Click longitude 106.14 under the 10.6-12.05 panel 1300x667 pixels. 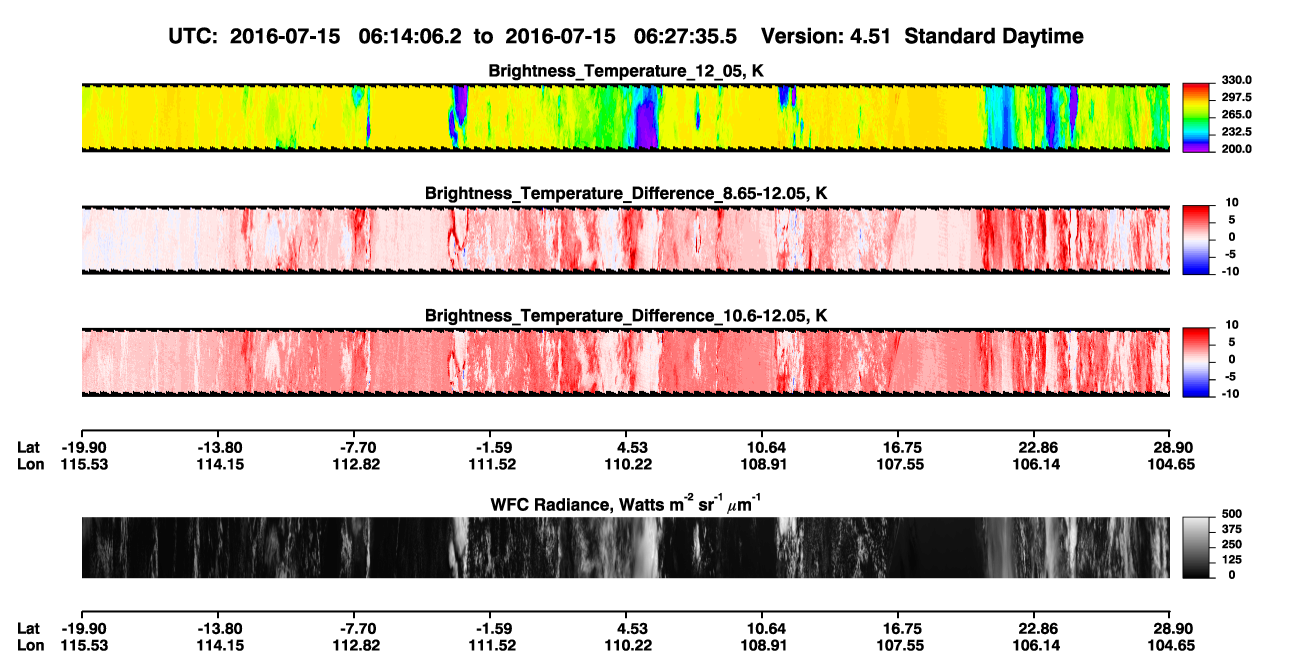1036,464
